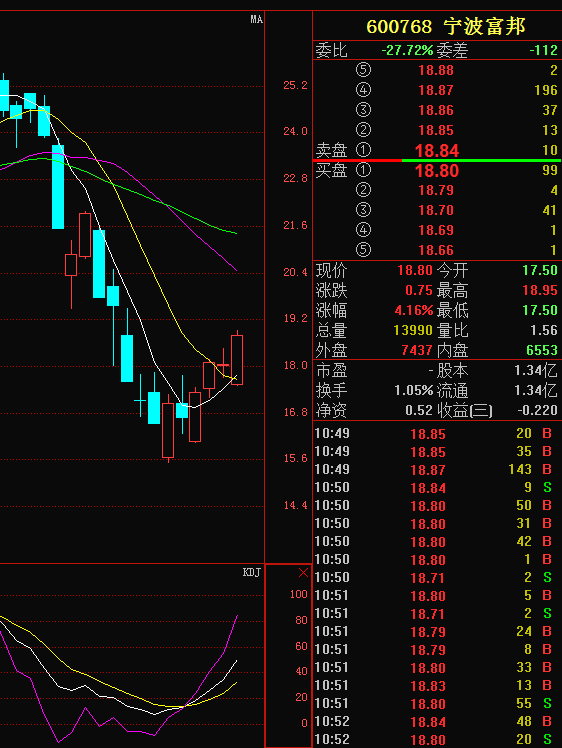562x748 pixels.
Task: Click the 委比 -27.72% value
Action: [x=407, y=50]
